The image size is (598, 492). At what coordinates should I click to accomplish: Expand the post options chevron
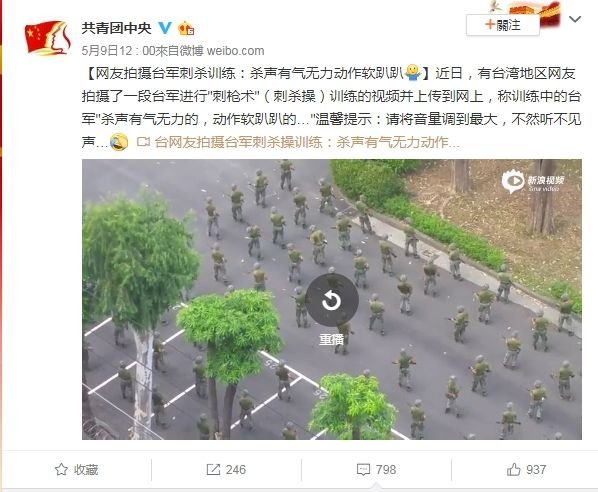click(x=575, y=19)
